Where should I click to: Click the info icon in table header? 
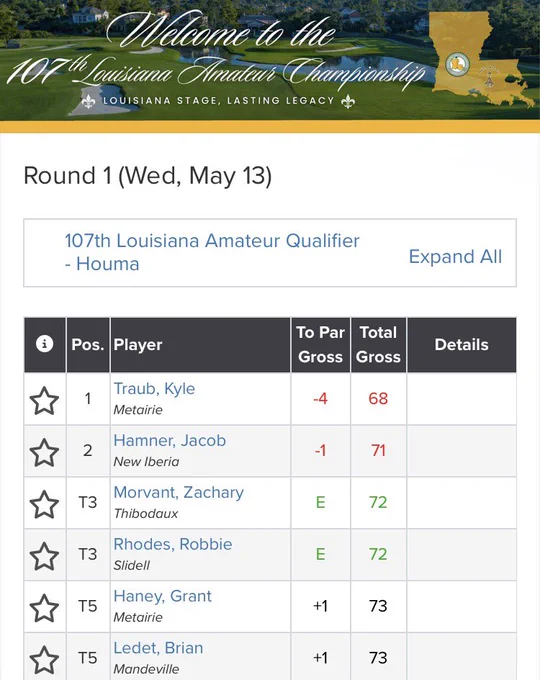45,344
